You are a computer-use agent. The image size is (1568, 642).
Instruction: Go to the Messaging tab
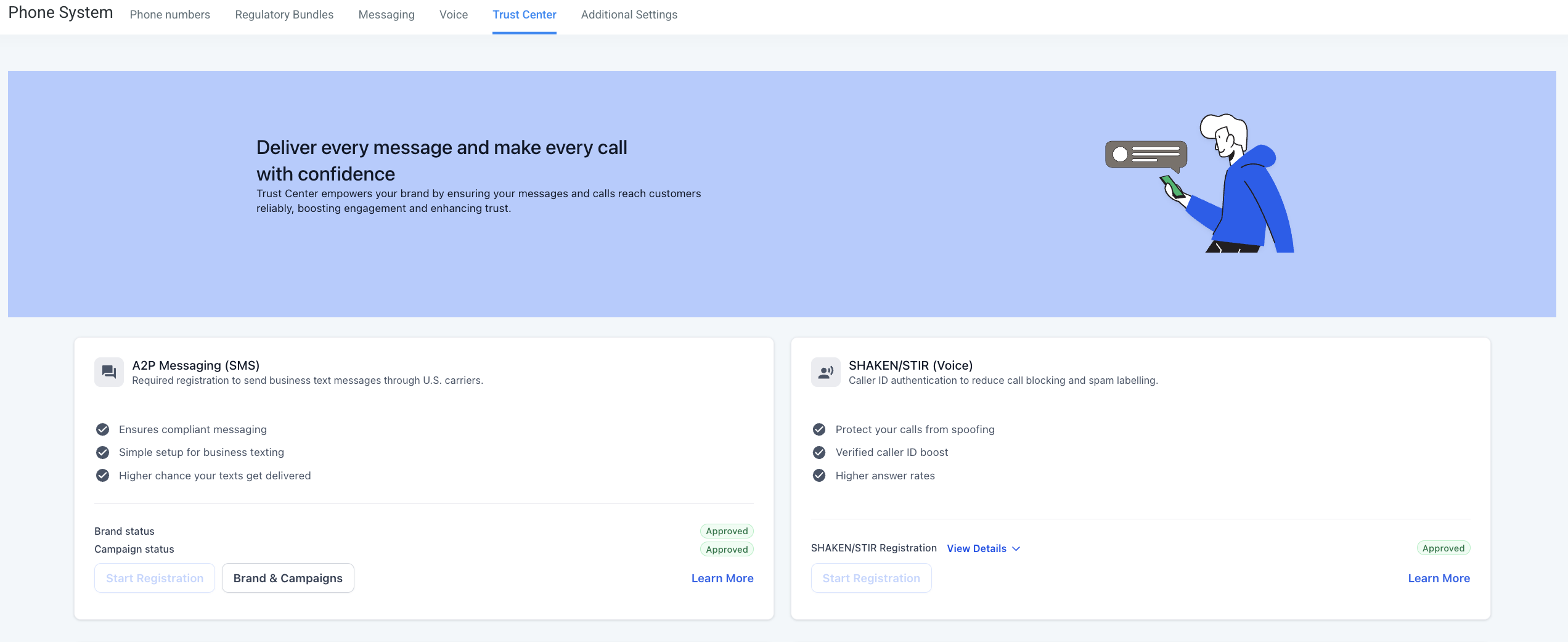386,15
